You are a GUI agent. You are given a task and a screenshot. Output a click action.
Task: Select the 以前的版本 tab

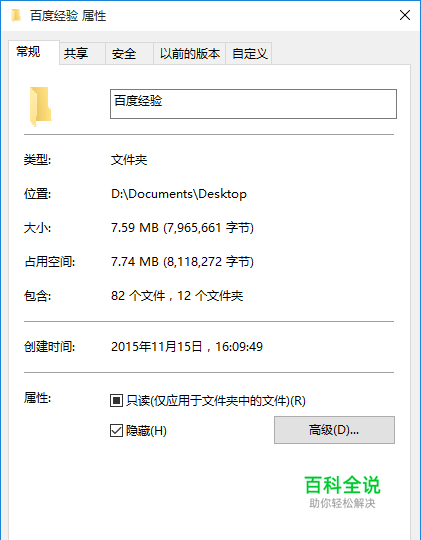pos(189,53)
